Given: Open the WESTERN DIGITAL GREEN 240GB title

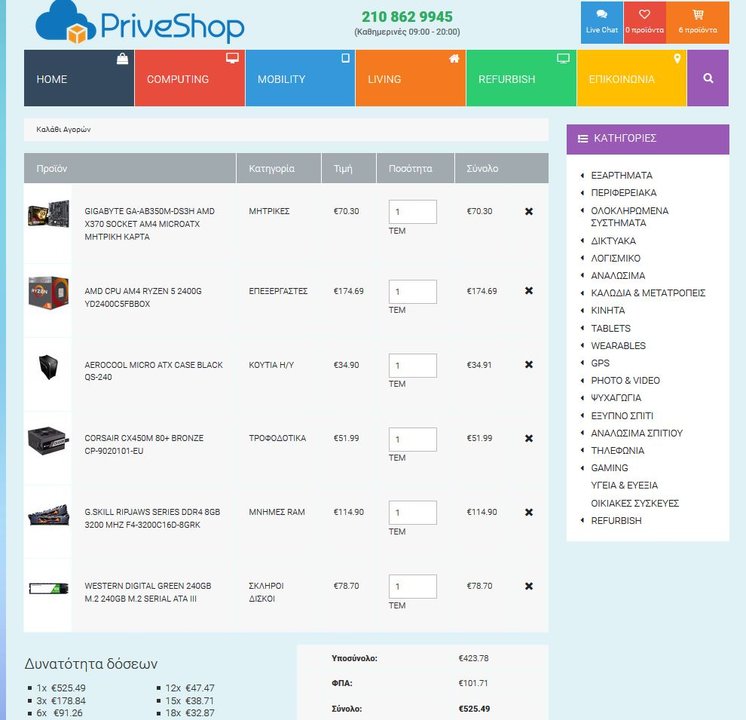Looking at the screenshot, I should [x=147, y=592].
